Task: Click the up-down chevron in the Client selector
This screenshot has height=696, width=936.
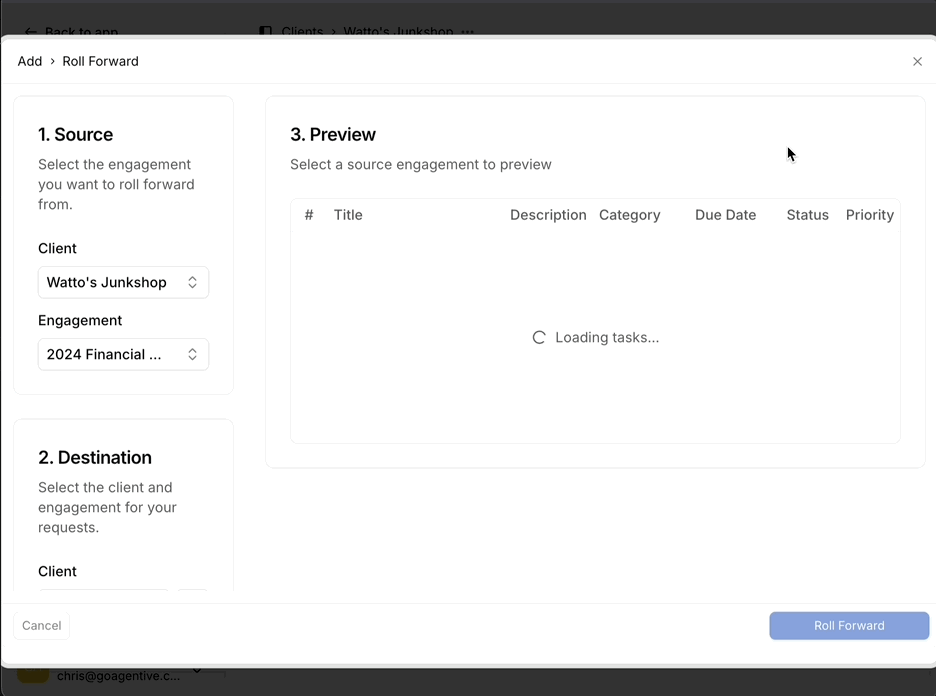Action: pyautogui.click(x=192, y=282)
